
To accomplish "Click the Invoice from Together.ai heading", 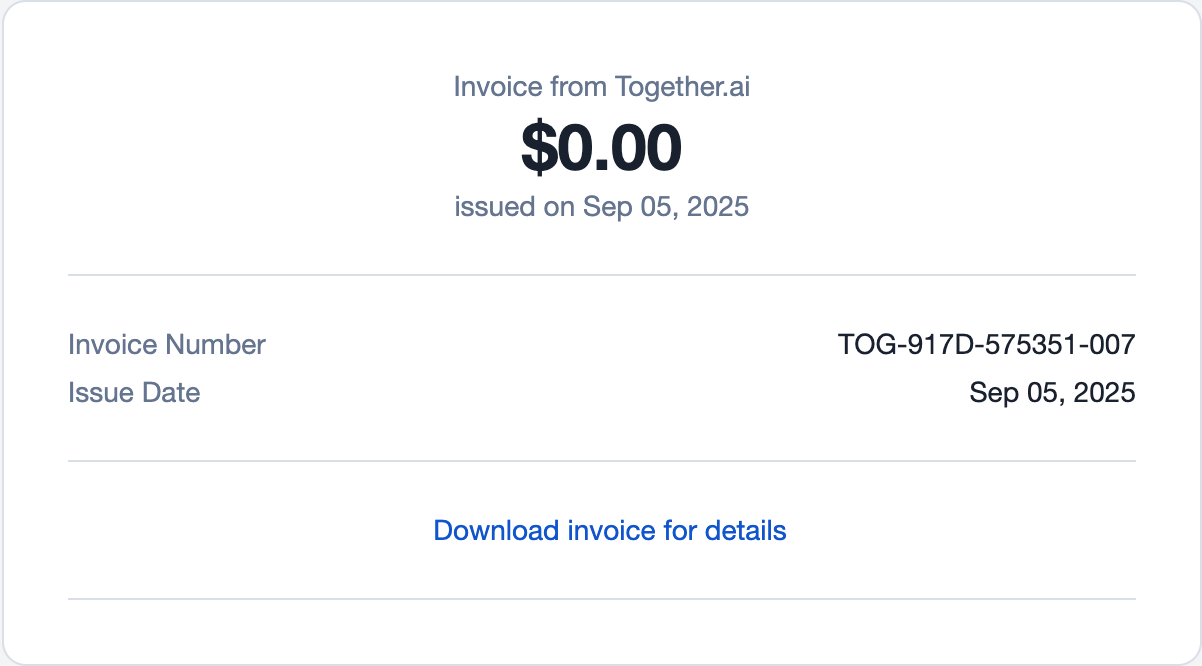I will [601, 87].
